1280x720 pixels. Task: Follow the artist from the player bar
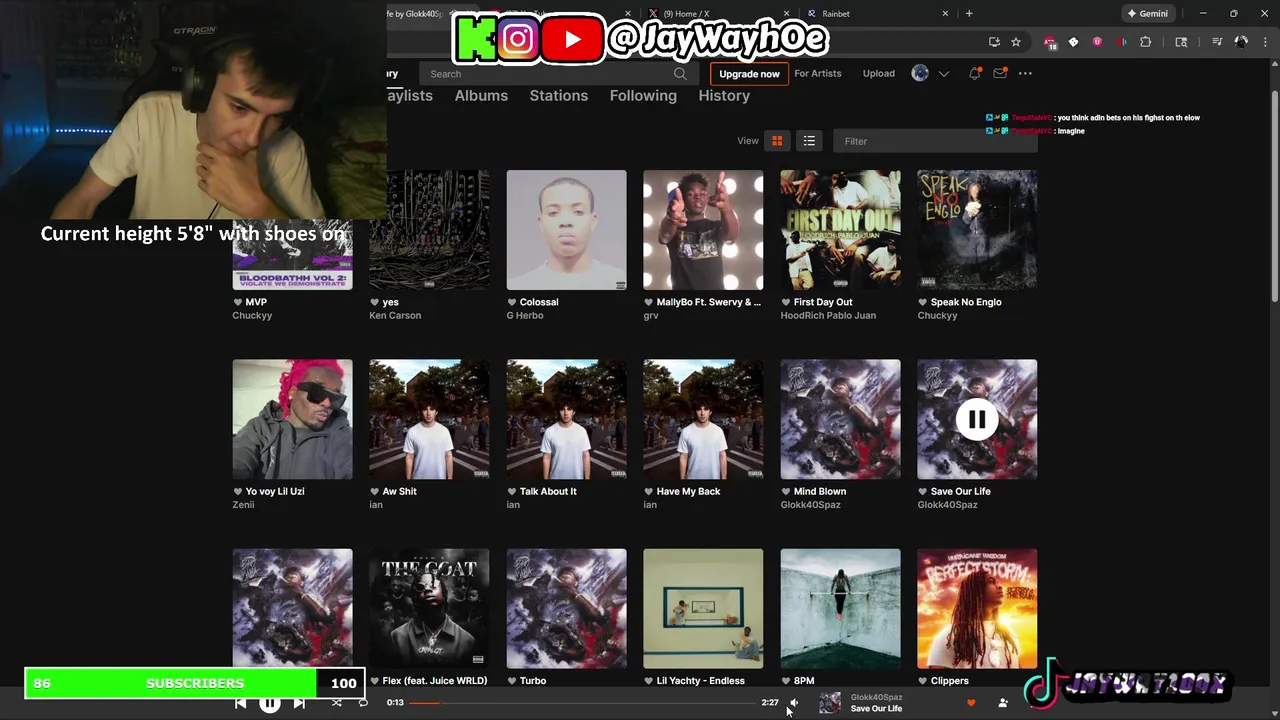1003,703
